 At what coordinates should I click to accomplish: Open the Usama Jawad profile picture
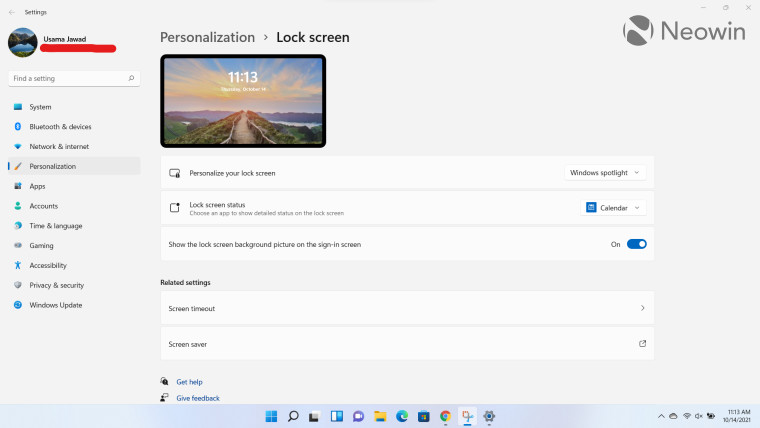[22, 43]
